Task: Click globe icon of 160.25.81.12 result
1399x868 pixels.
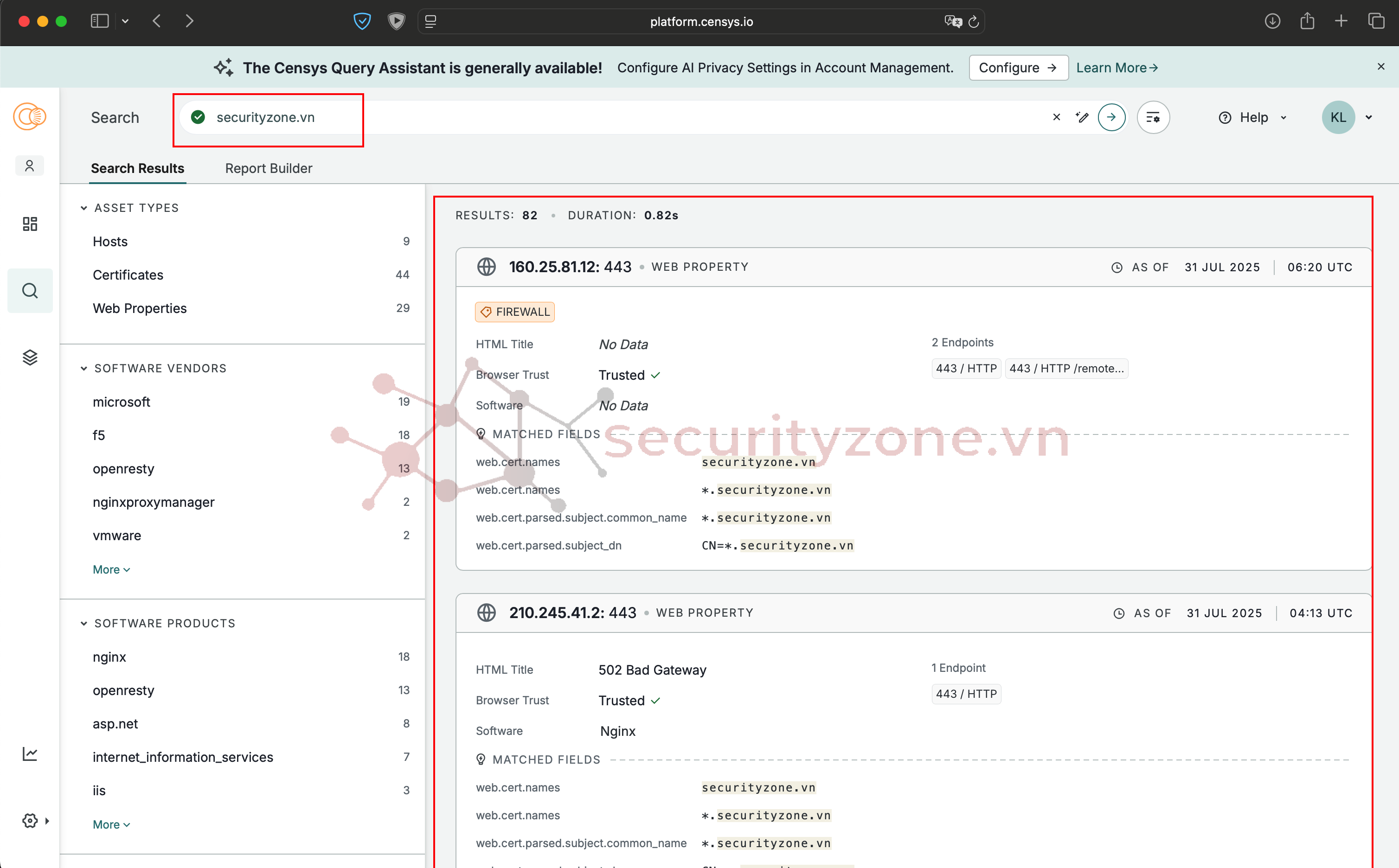Action: pyautogui.click(x=487, y=267)
